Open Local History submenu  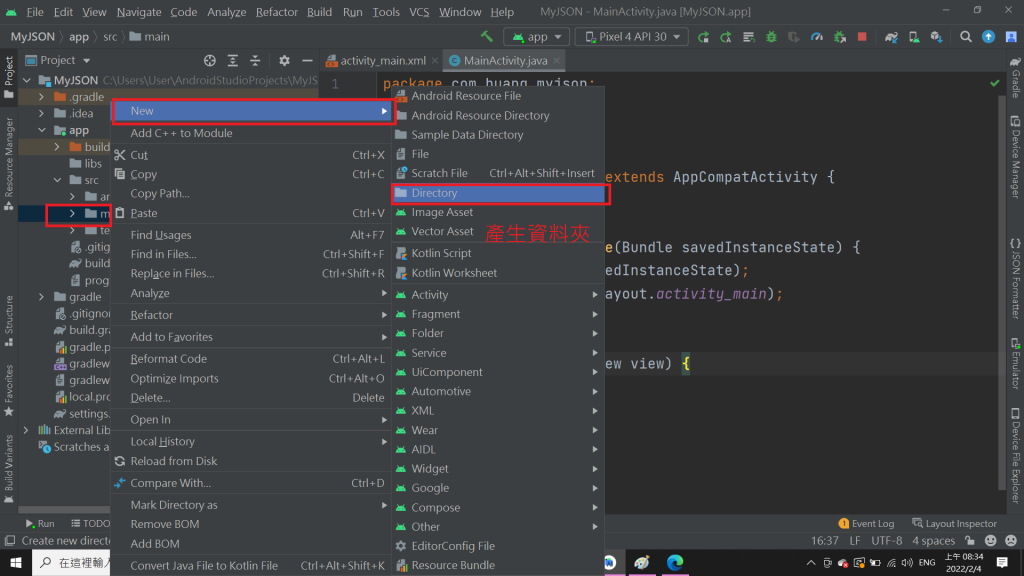(252, 441)
